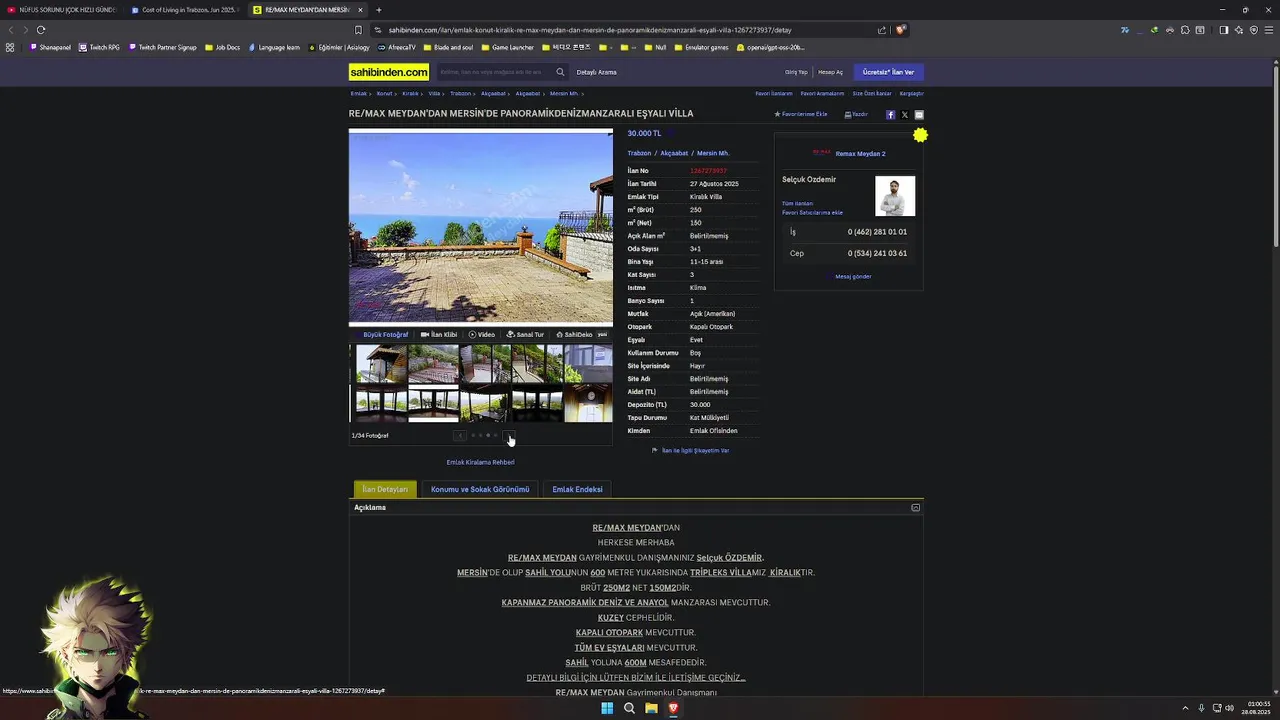This screenshot has width=1280, height=720.
Task: Open browser hamburger main menu
Action: [x=1269, y=30]
